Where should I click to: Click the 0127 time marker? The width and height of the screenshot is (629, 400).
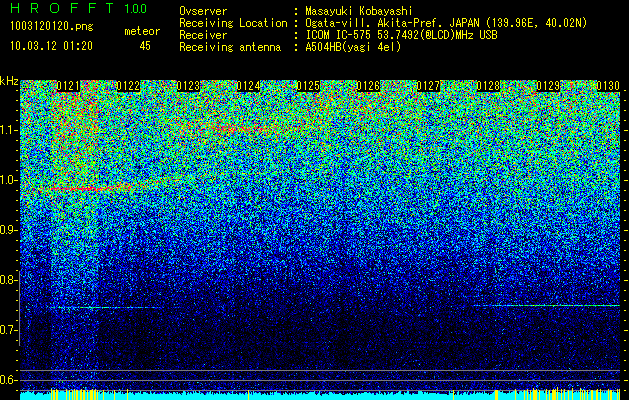[428, 86]
